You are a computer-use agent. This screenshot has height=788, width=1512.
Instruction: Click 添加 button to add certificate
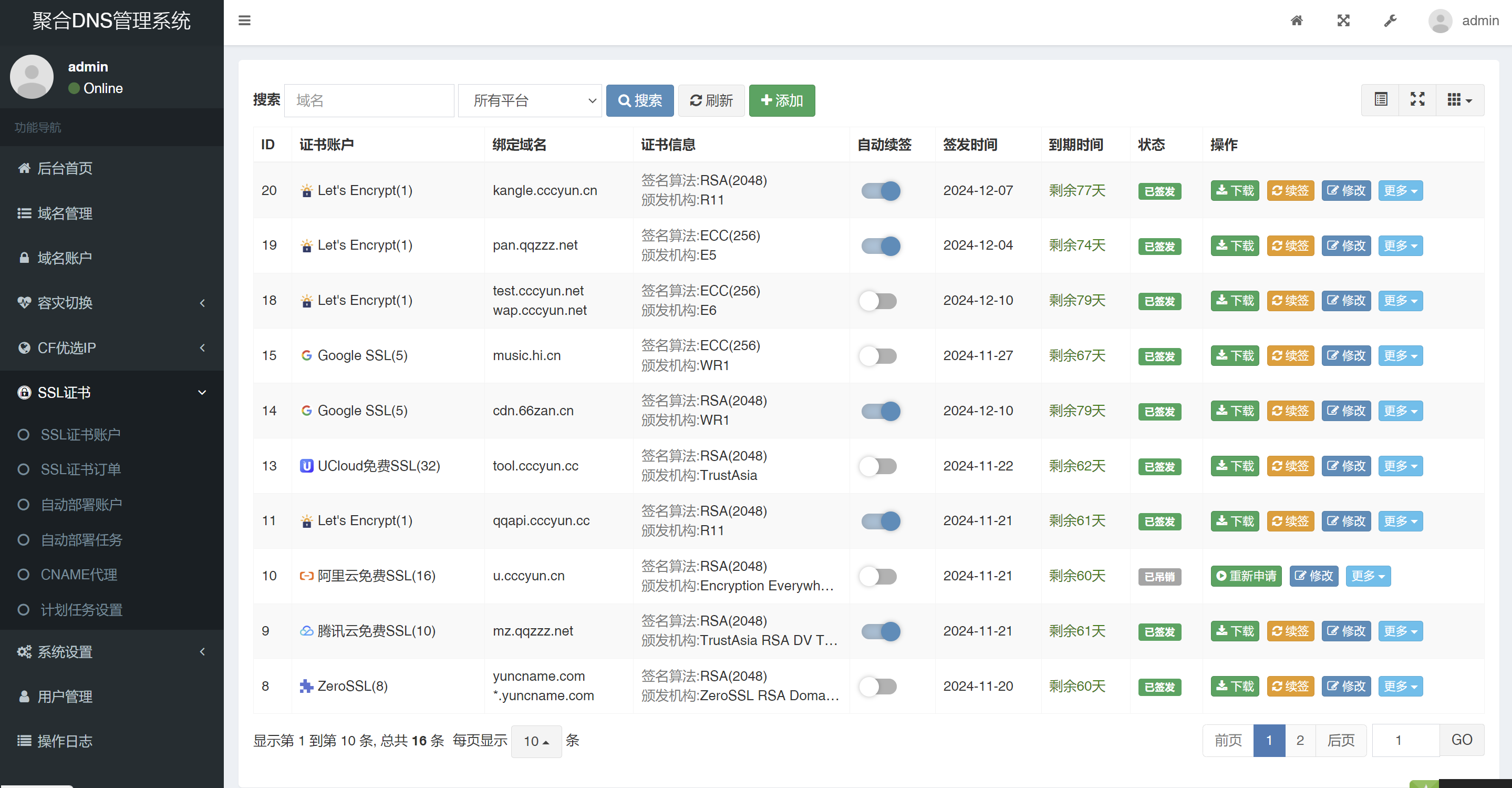(783, 99)
